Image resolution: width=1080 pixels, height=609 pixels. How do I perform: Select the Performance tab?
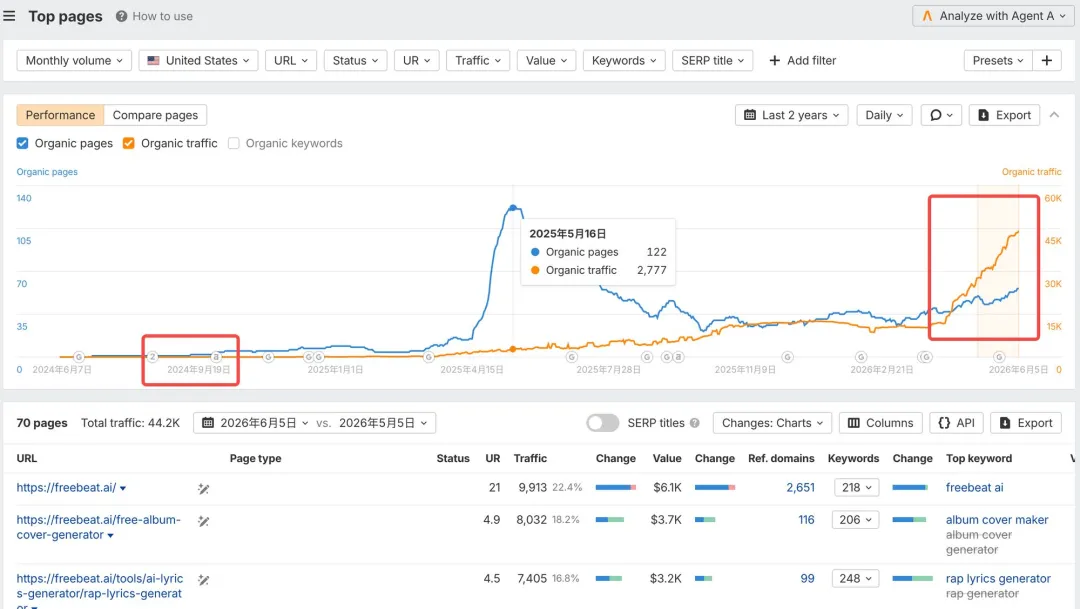pyautogui.click(x=60, y=115)
